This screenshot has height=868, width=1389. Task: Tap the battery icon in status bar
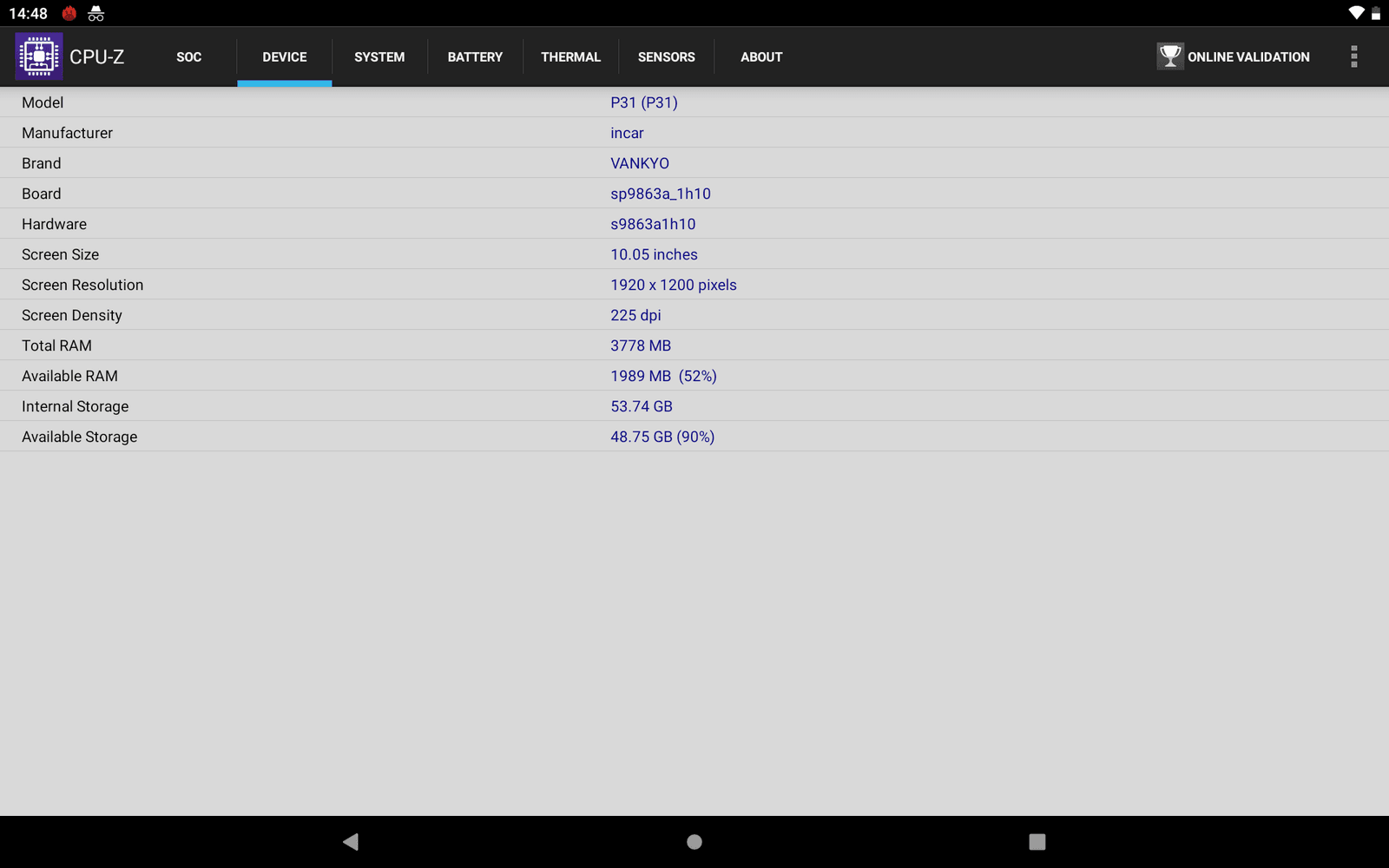[x=1376, y=13]
